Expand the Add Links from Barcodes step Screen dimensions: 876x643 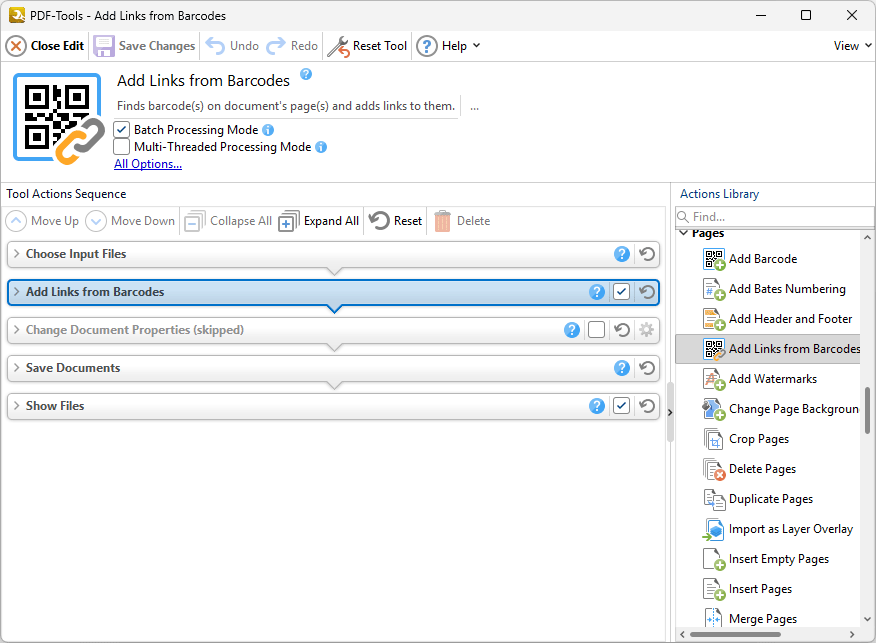(16, 292)
